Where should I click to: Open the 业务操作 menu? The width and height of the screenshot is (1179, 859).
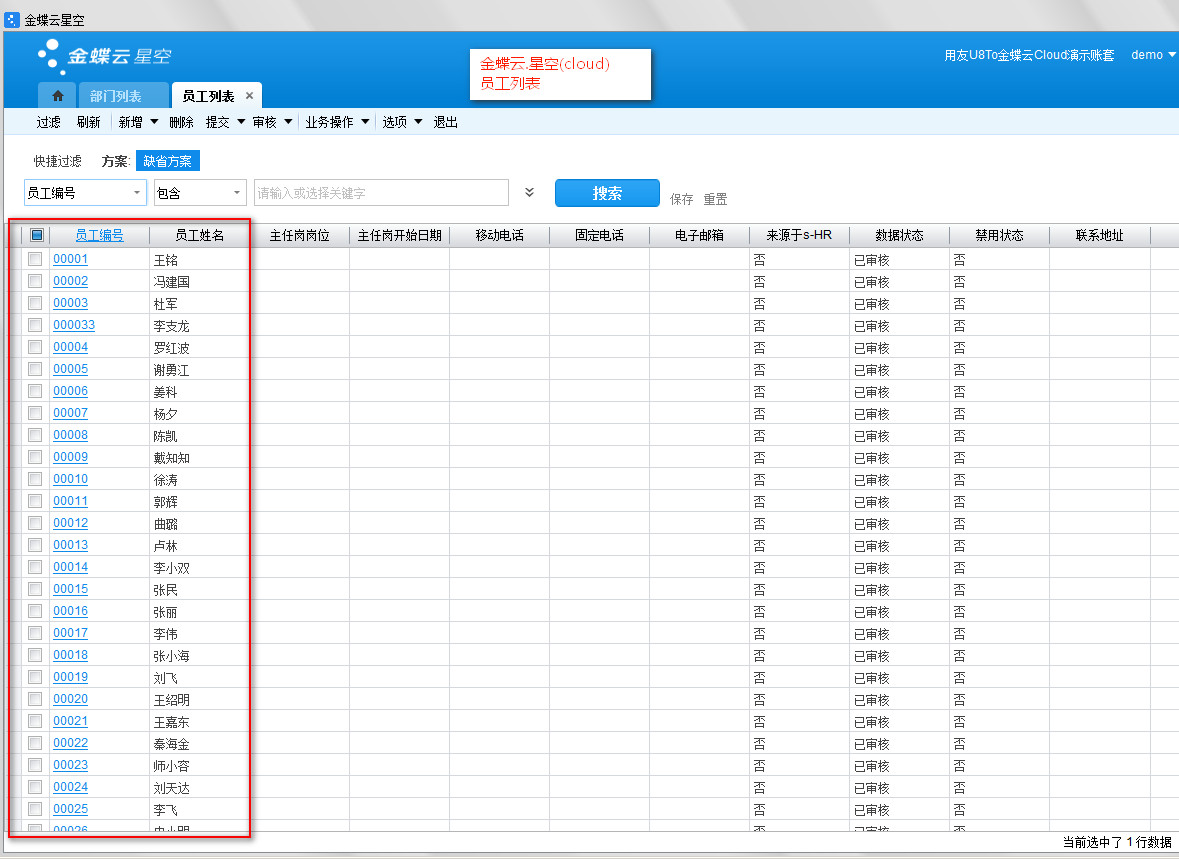coord(329,122)
